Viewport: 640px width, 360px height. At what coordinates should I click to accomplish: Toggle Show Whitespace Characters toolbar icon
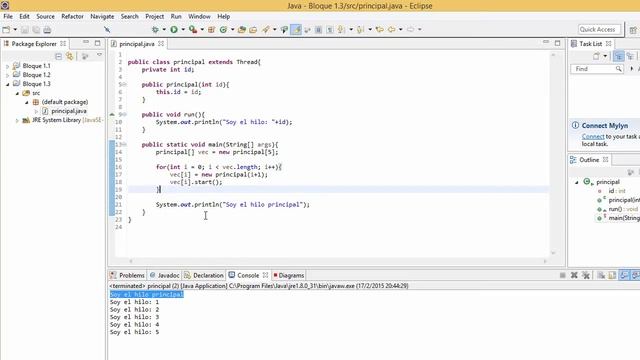(330, 29)
